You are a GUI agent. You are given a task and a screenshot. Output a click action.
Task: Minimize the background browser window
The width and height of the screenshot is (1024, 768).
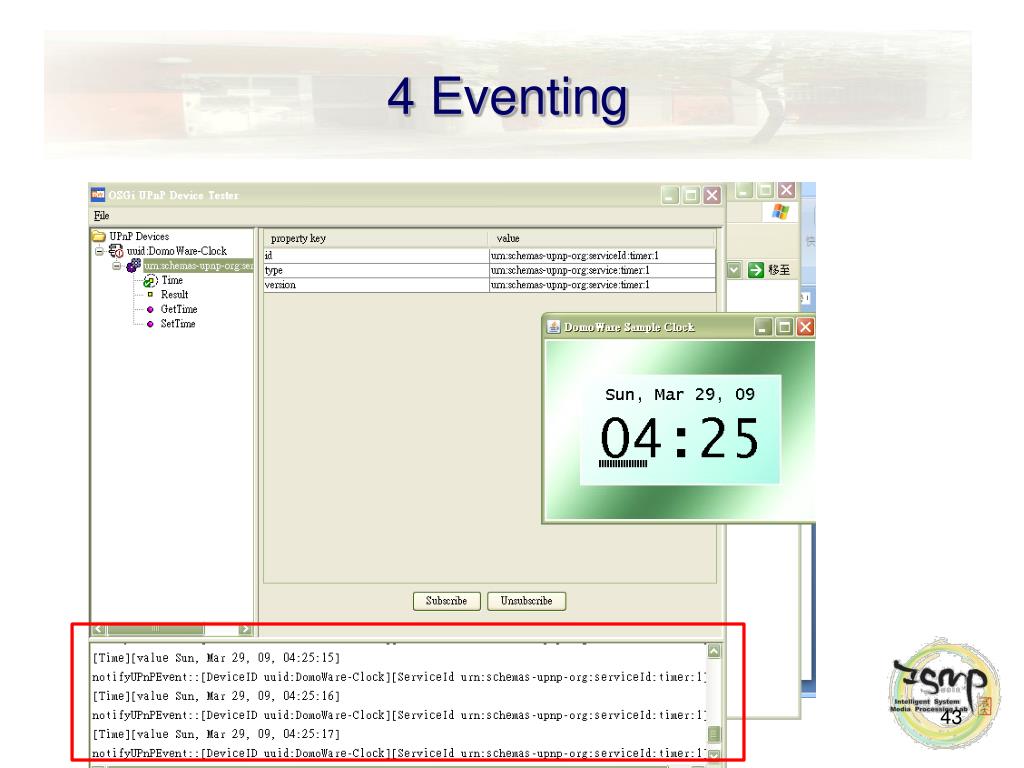(x=744, y=190)
